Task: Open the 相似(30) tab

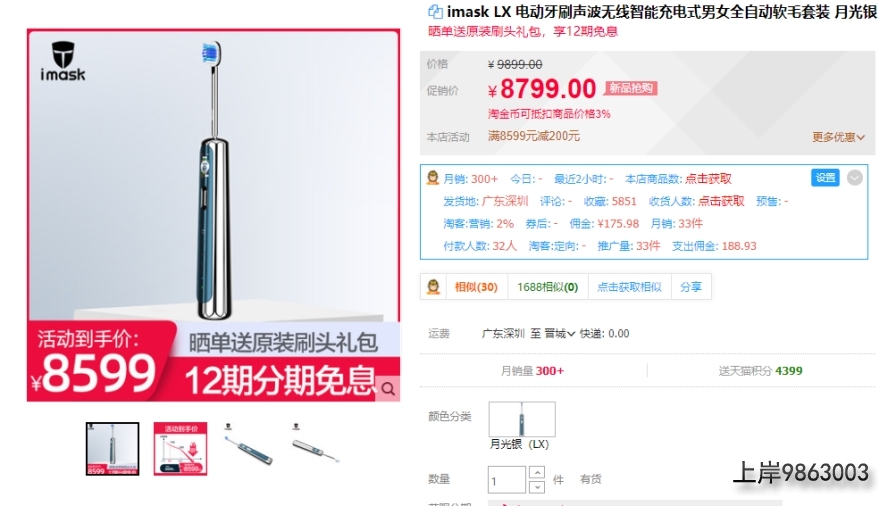Action: coord(476,287)
